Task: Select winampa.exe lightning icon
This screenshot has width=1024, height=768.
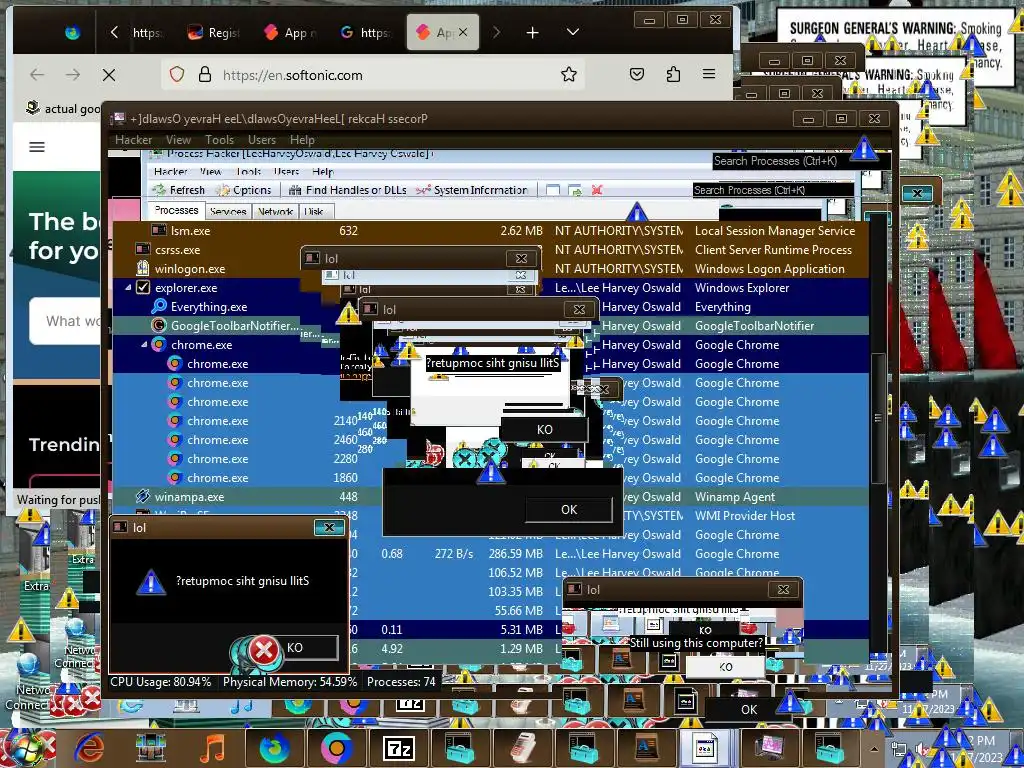Action: (142, 496)
